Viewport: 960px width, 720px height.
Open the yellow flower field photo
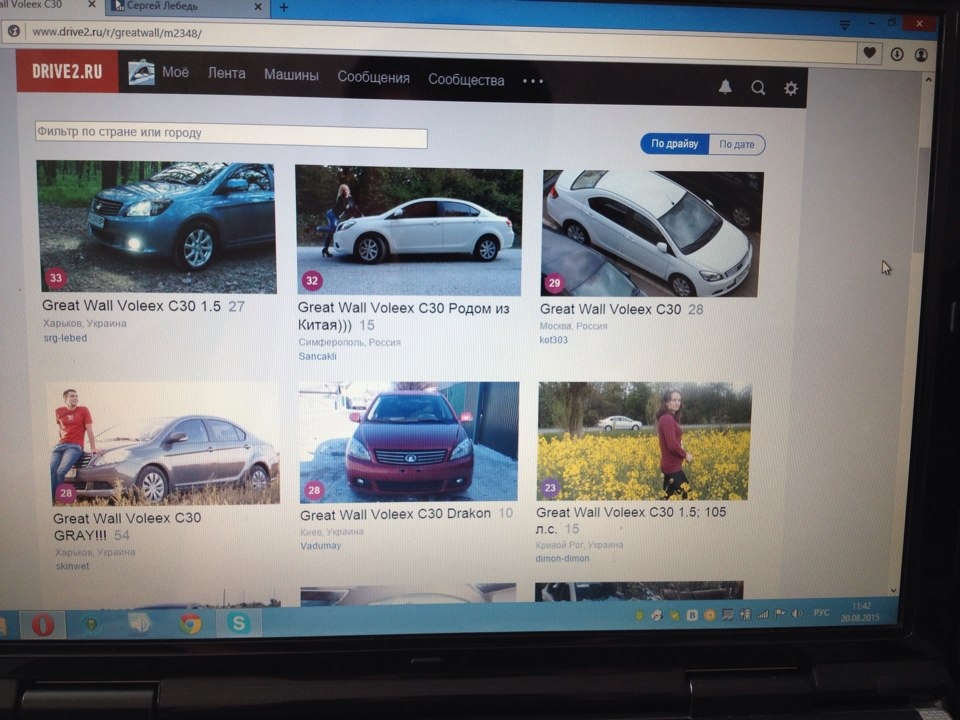(644, 441)
